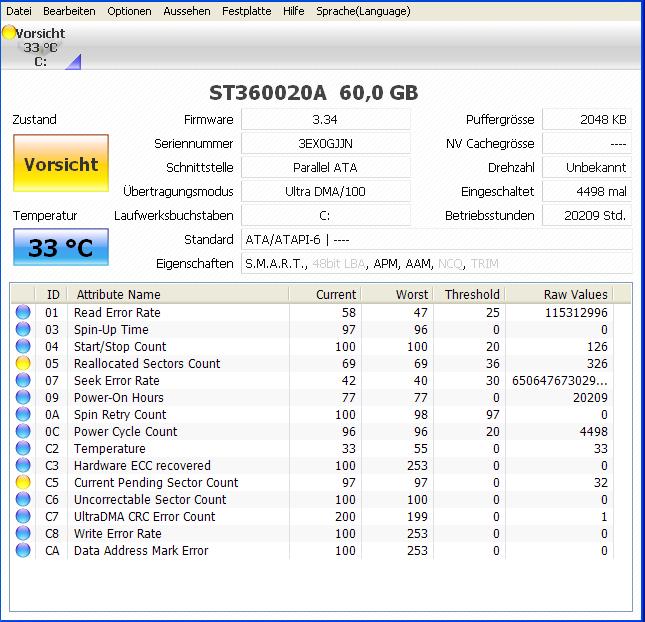Select the Current Pending Sector Count name
The image size is (645, 622).
(x=156, y=482)
